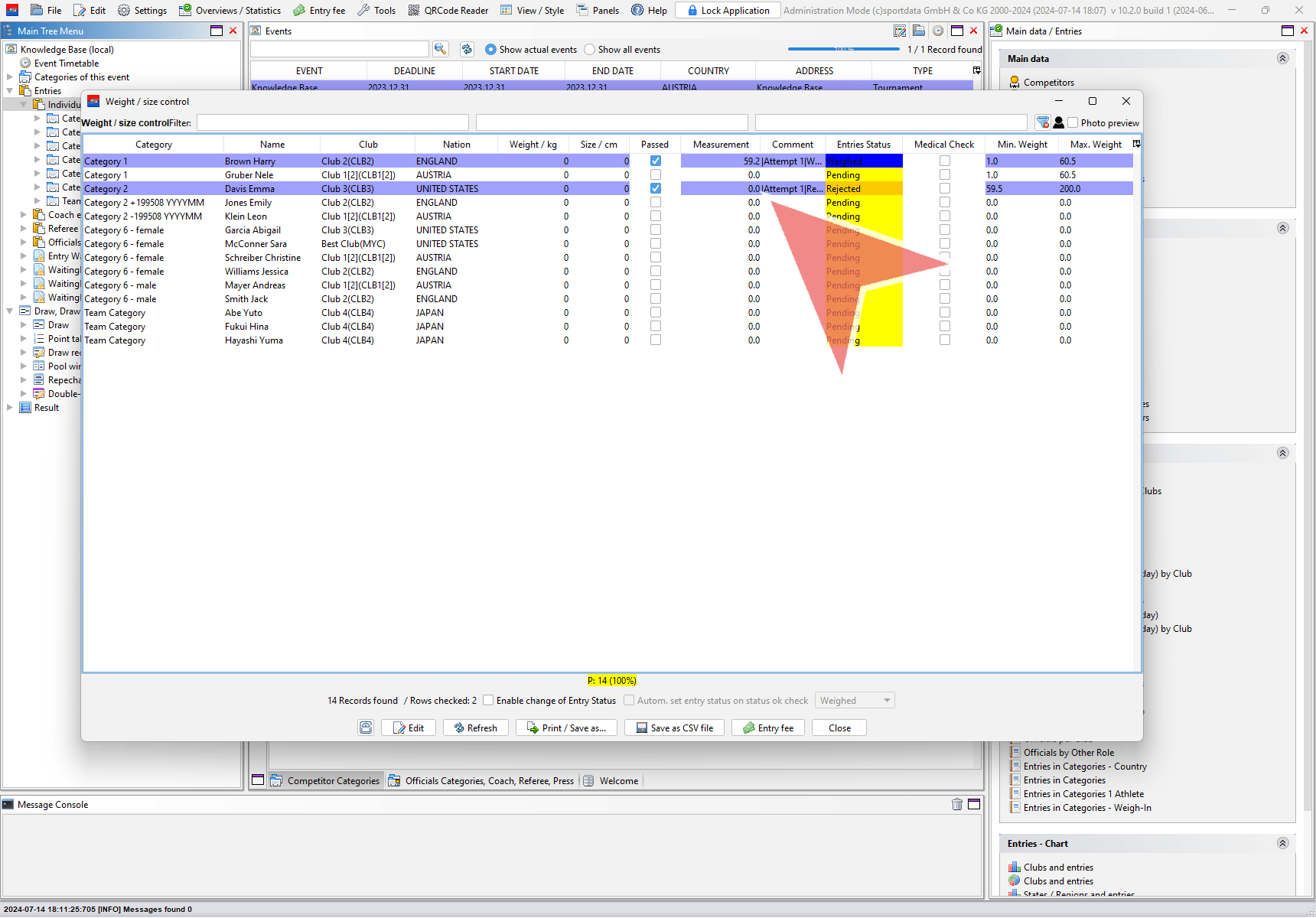Click the Competitors icon in Main data
Image resolution: width=1316 pixels, height=918 pixels.
(x=1015, y=82)
